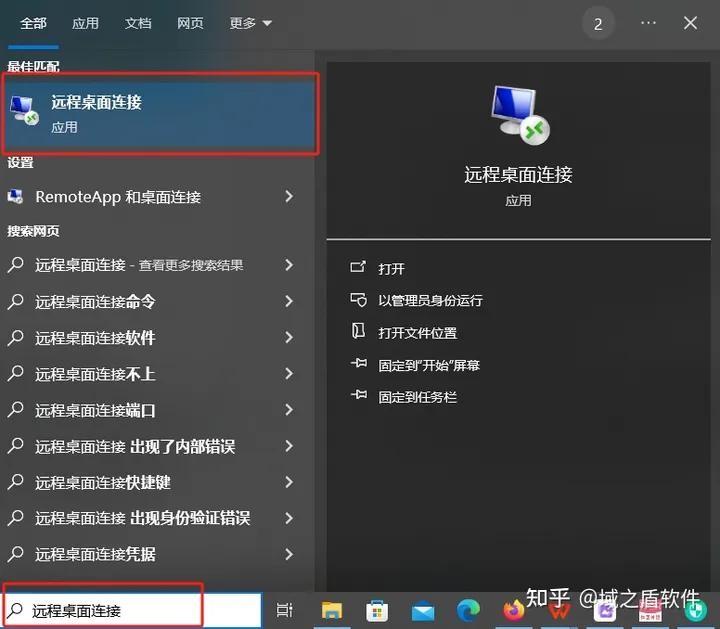This screenshot has height=629, width=720.
Task: Click the large 远程桌面连接 app icon in preview
Action: click(x=518, y=114)
